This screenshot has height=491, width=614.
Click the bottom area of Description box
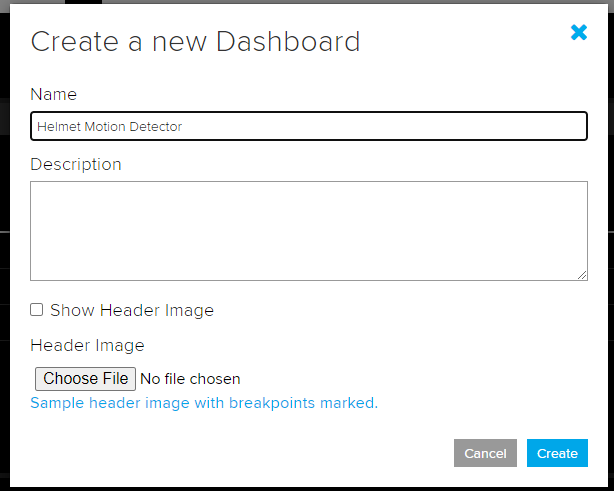(300, 268)
